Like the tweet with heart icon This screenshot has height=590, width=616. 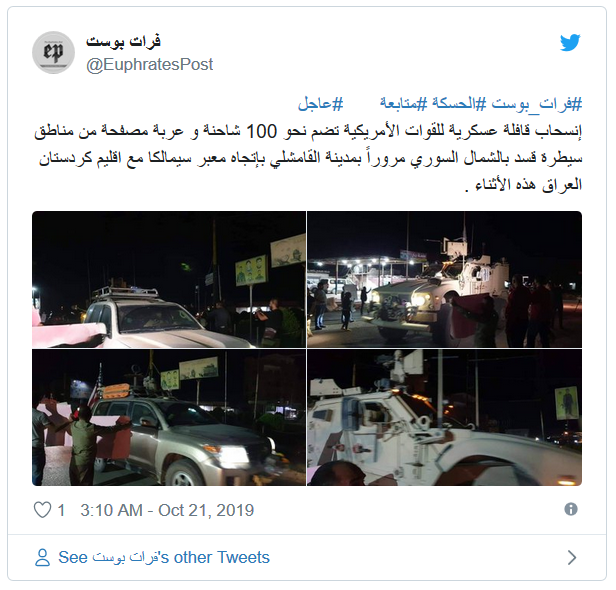(42, 510)
